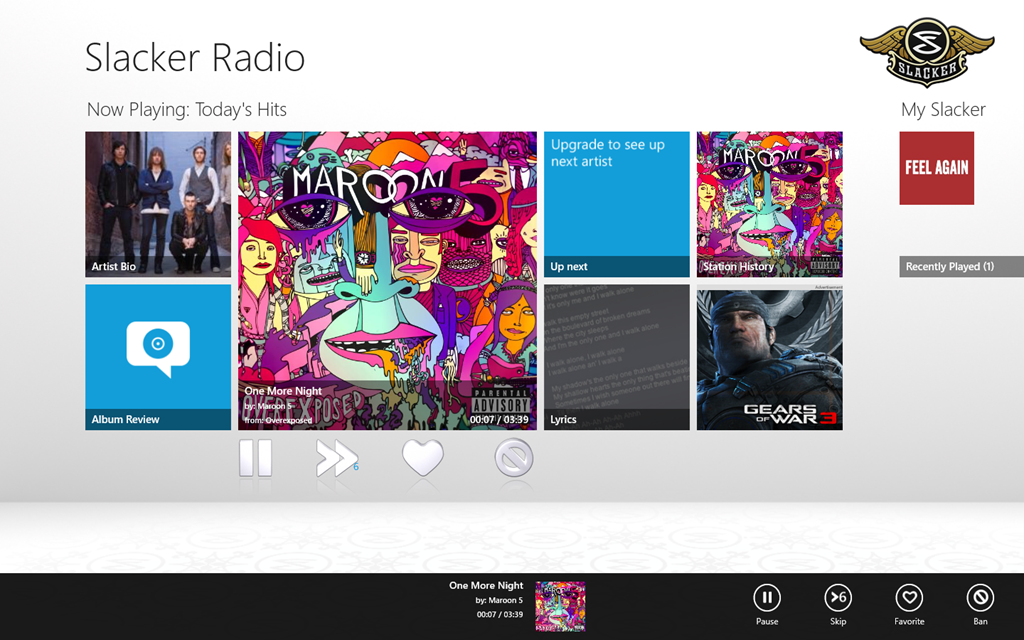The width and height of the screenshot is (1024, 640).
Task: Click the album review speech bubble icon
Action: click(158, 348)
